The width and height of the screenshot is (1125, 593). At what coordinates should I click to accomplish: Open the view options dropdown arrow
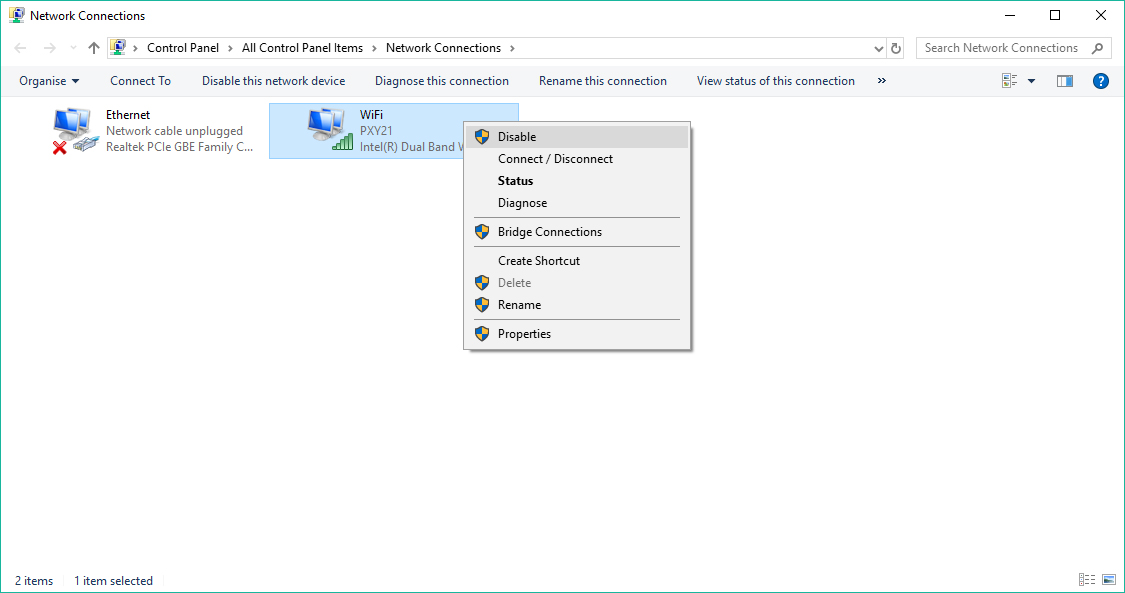tap(1030, 80)
